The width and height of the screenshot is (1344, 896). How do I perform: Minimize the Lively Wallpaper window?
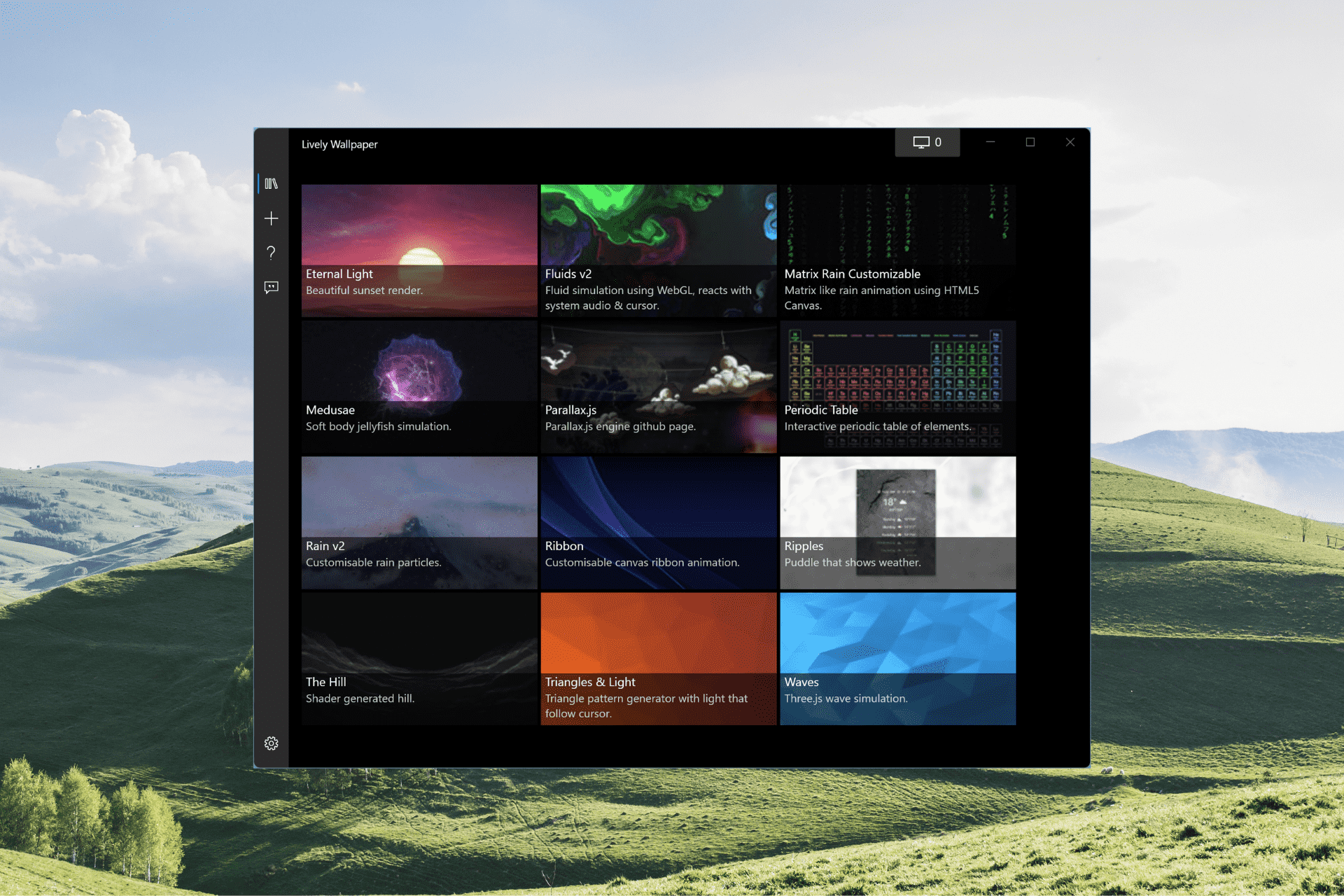[990, 142]
